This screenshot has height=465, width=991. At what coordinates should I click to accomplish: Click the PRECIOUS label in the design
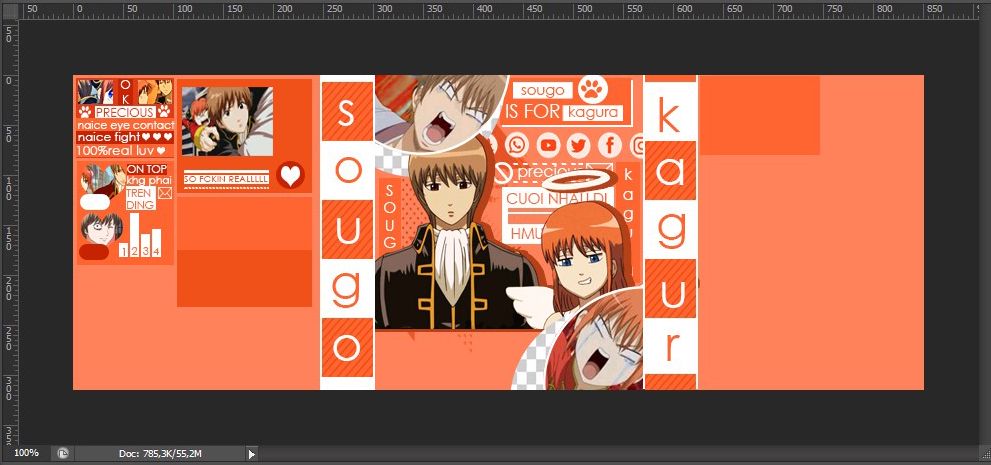click(124, 113)
